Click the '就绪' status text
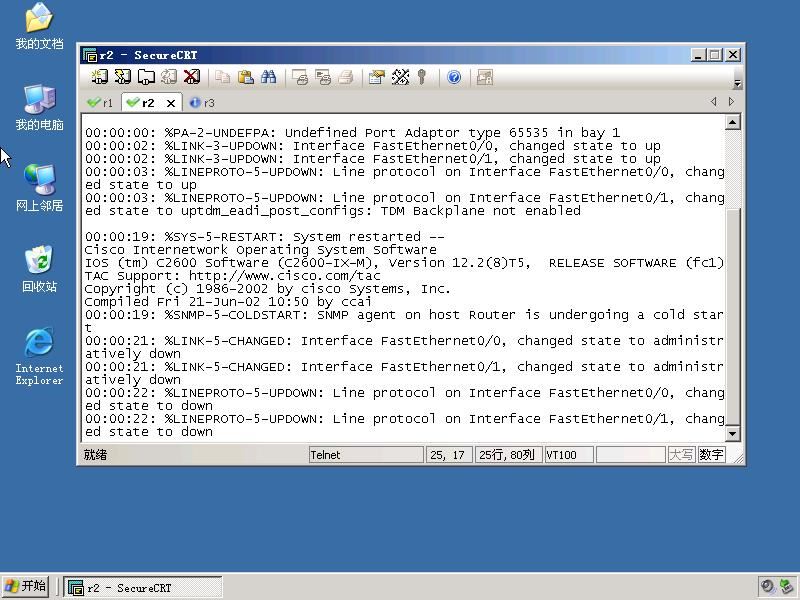The height and width of the screenshot is (600, 800). (x=95, y=455)
